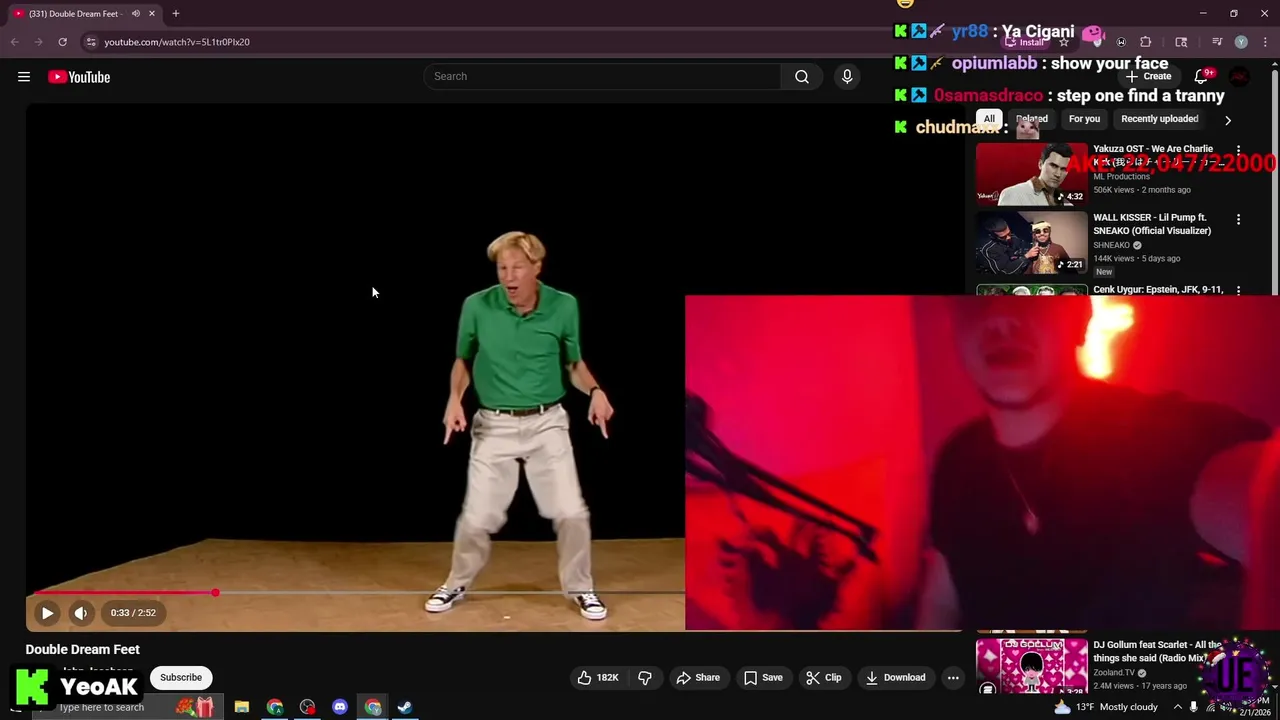Select the Recently uploaded chip
The image size is (1280, 720).
tap(1160, 119)
